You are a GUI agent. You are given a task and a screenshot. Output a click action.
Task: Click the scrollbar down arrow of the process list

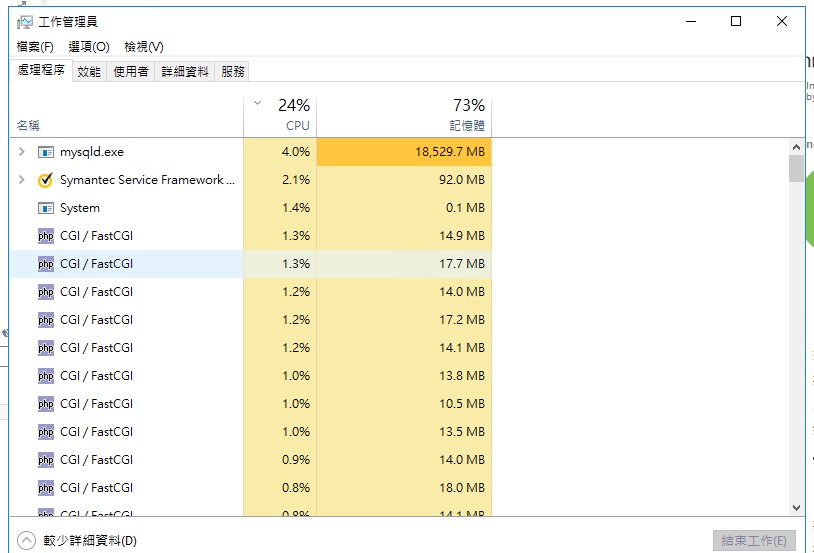(x=796, y=508)
